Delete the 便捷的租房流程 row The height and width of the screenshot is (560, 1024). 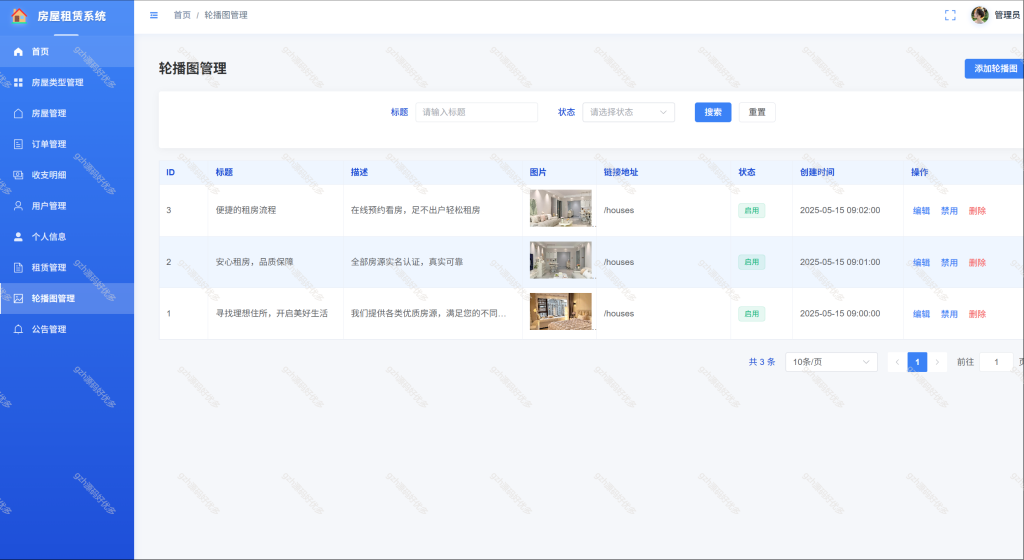pos(977,211)
